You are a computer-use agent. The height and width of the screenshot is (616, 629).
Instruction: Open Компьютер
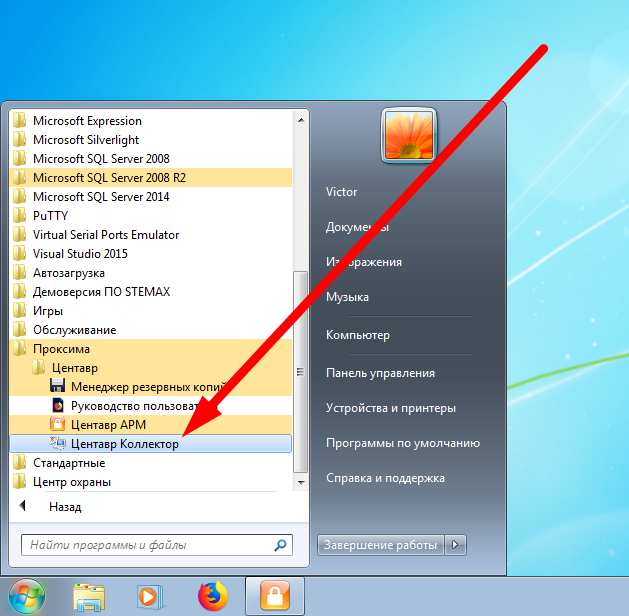(x=358, y=335)
